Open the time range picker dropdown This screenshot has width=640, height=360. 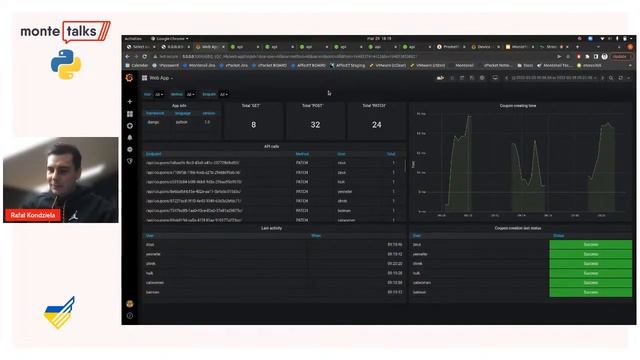click(x=554, y=78)
